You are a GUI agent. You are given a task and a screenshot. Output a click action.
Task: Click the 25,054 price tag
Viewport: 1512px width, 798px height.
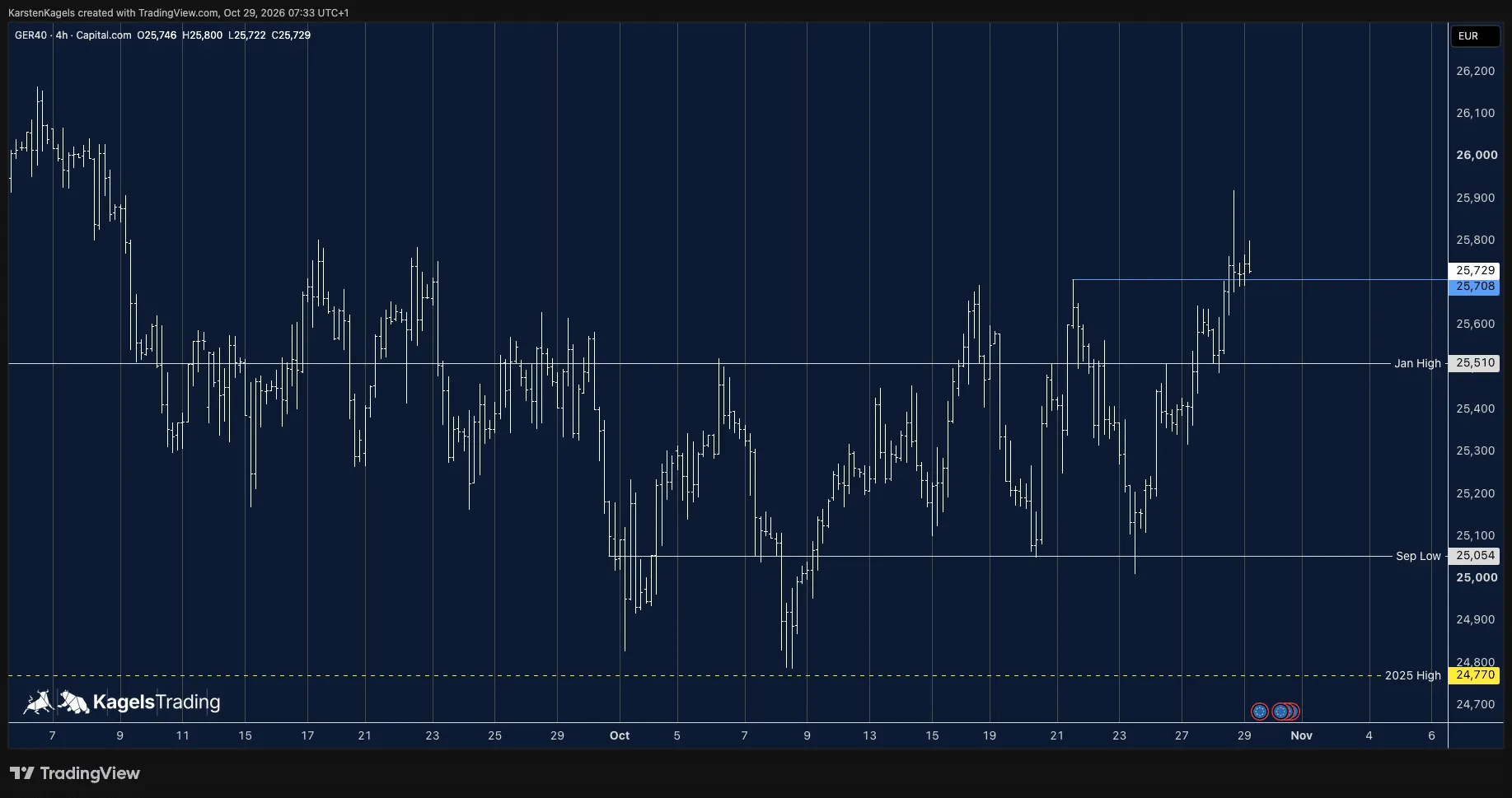click(1474, 556)
